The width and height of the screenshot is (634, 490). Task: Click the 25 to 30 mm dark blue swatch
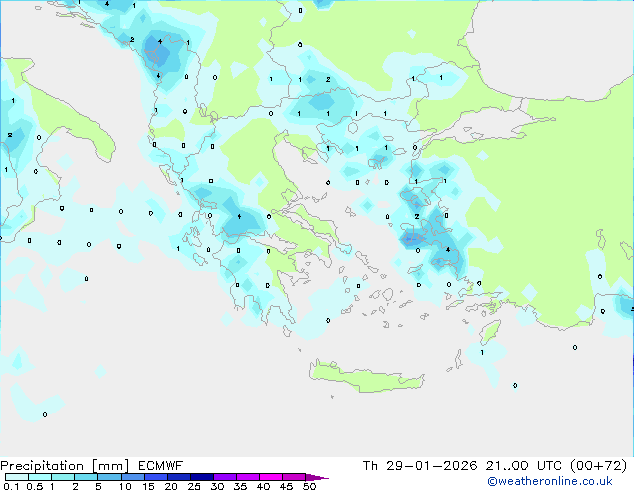click(x=202, y=477)
